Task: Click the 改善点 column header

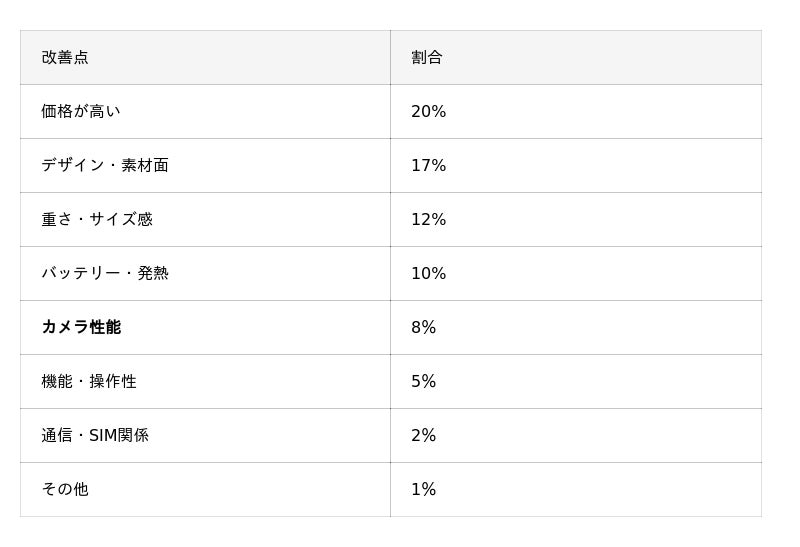Action: click(65, 58)
